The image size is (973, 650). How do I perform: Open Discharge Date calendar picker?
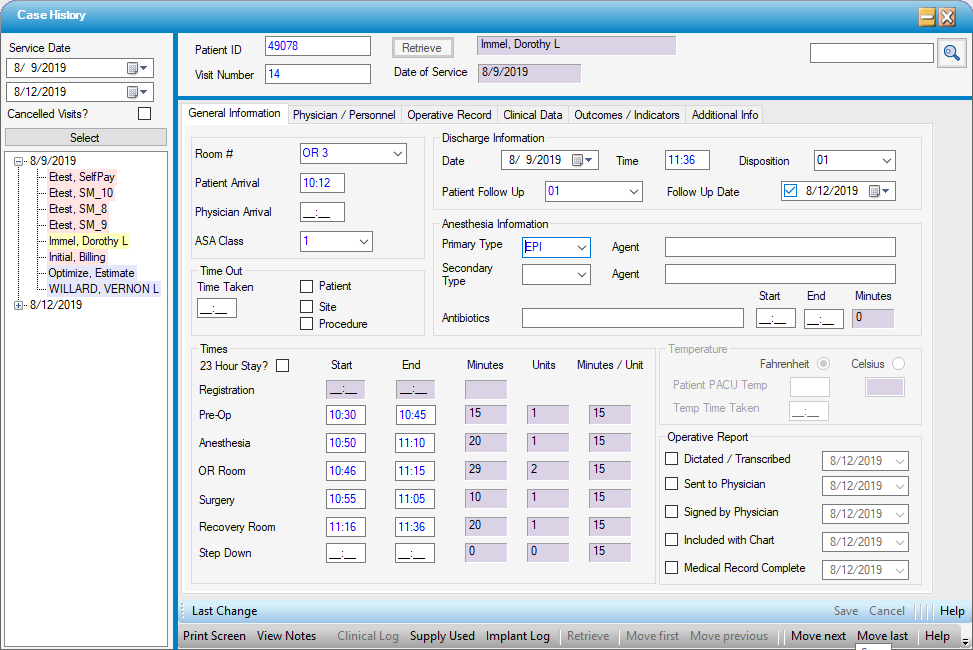[582, 160]
